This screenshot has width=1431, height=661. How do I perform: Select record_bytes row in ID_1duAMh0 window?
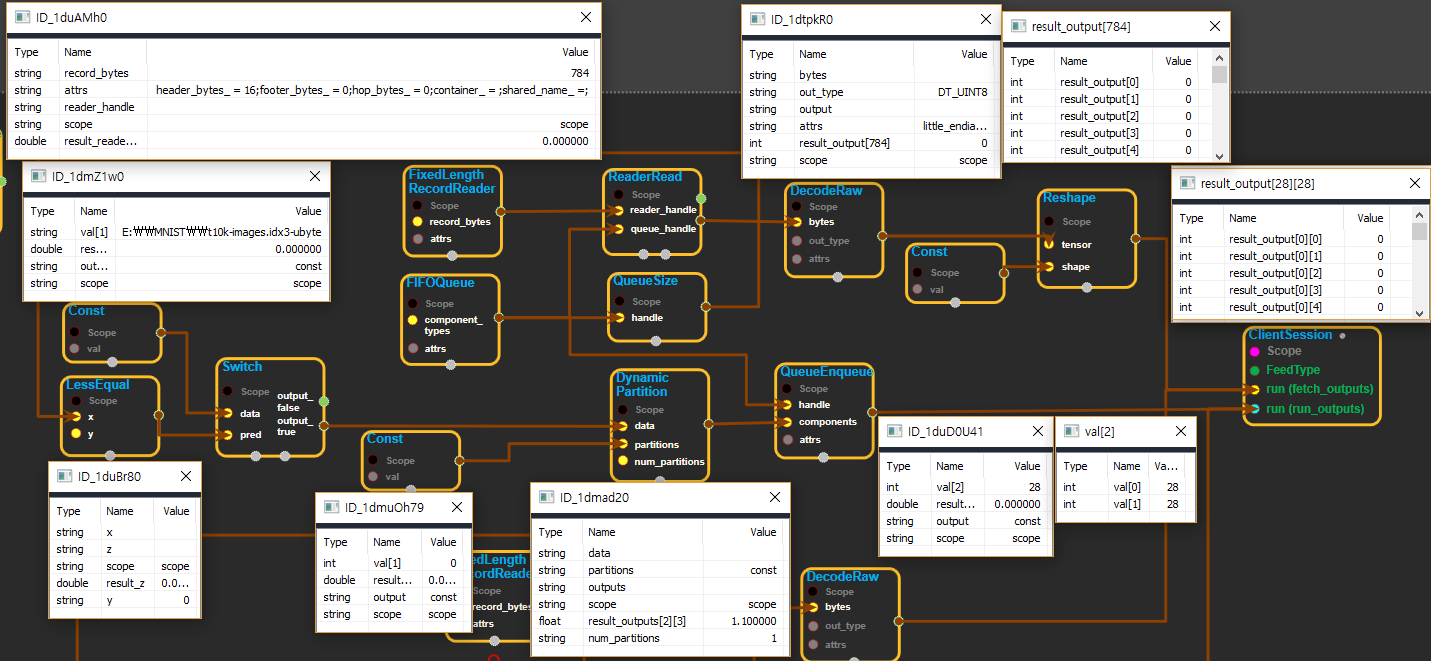point(300,73)
